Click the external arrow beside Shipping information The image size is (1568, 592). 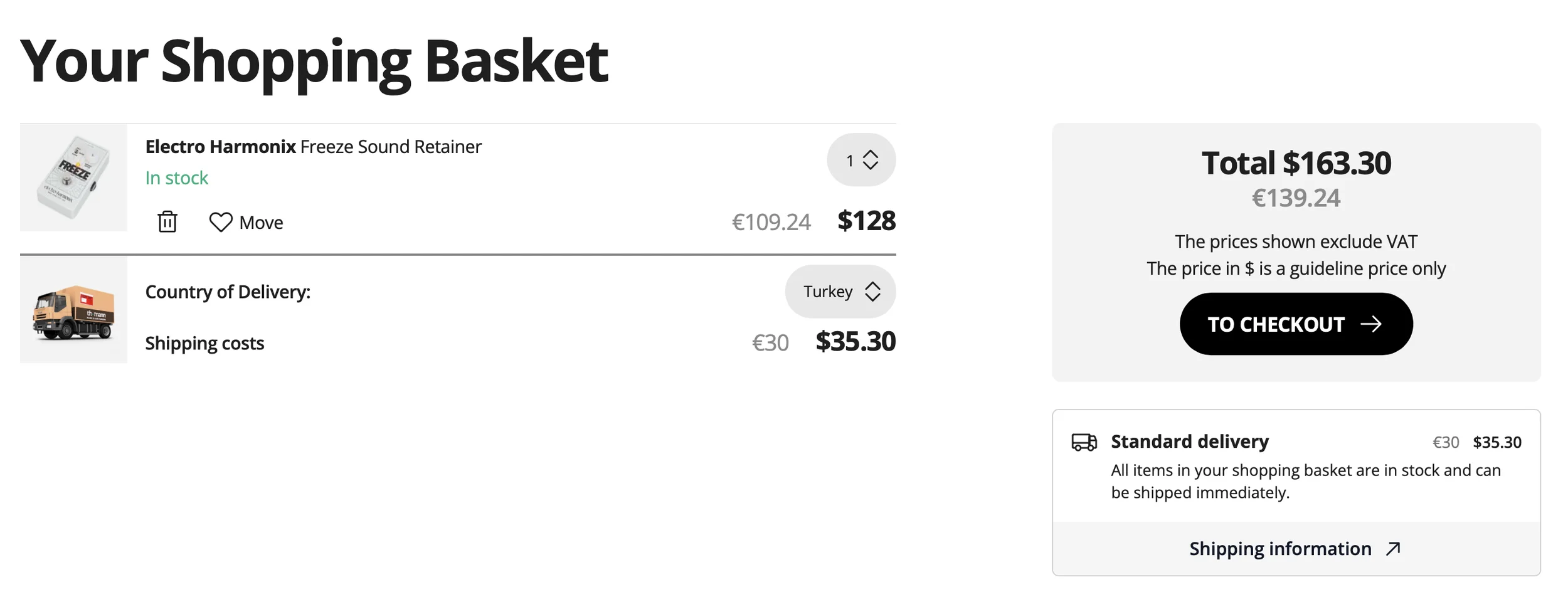point(1393,549)
